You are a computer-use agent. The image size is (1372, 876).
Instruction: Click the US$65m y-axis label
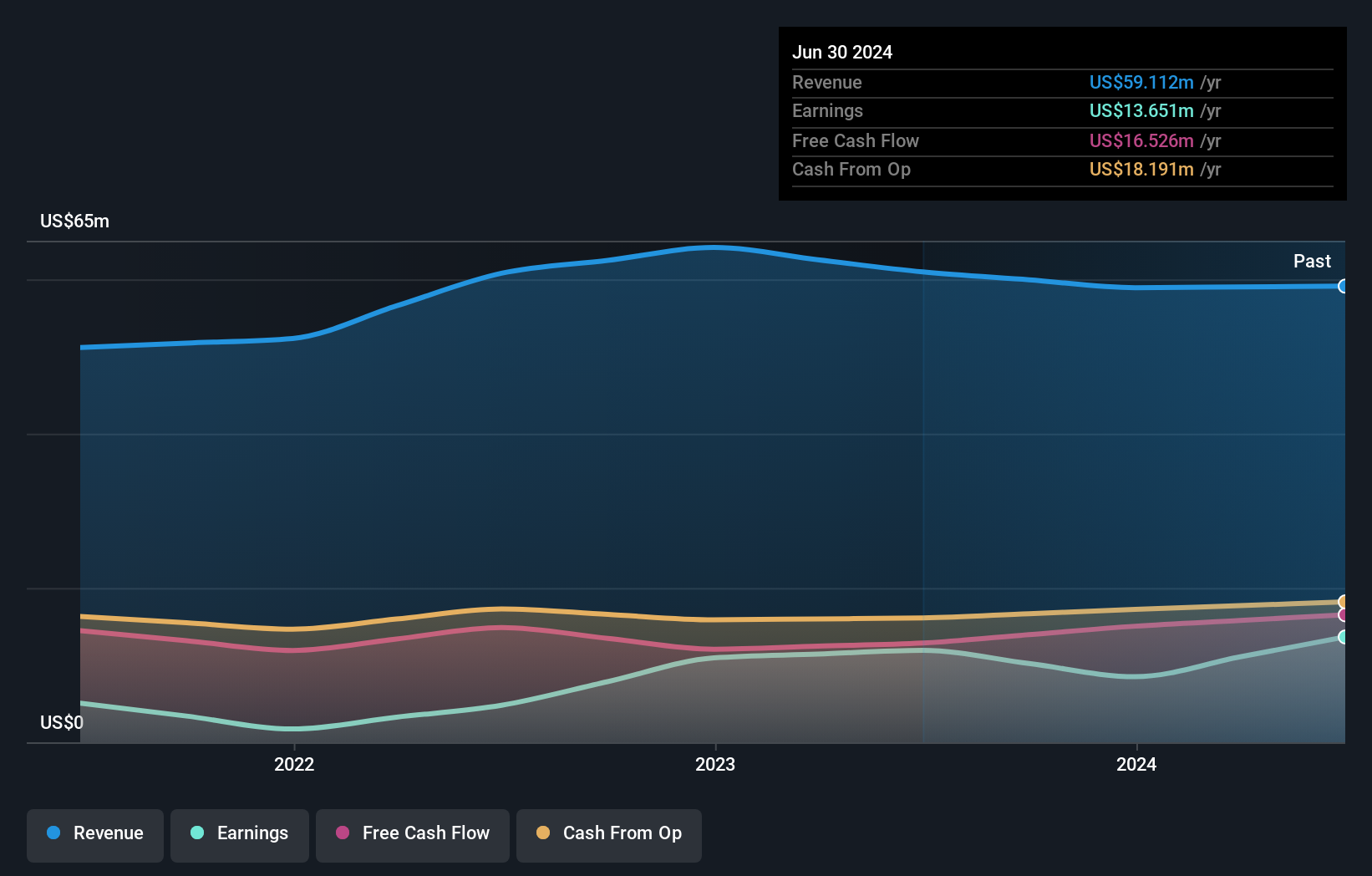[x=74, y=221]
